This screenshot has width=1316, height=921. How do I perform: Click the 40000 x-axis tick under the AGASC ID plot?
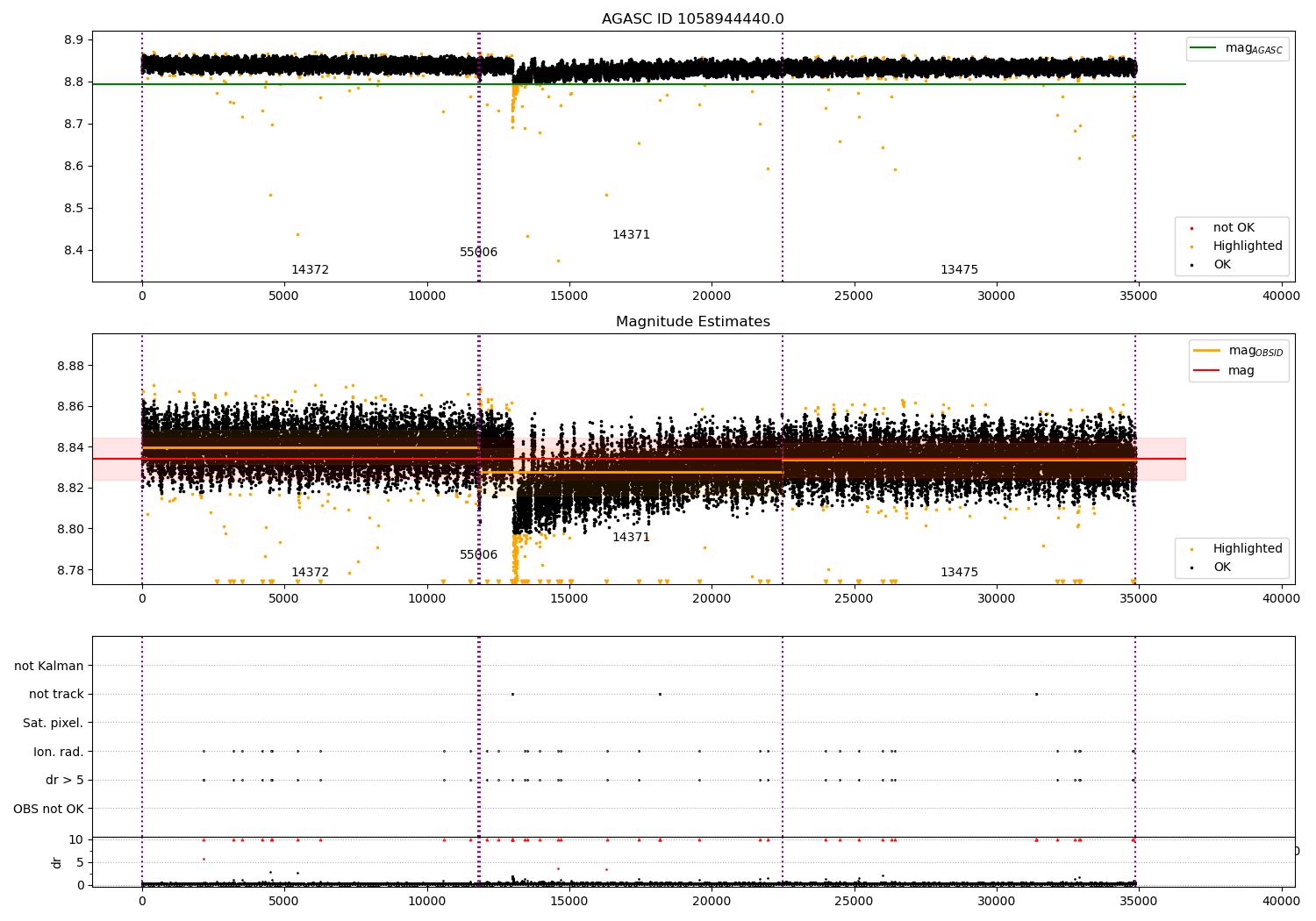[x=1281, y=296]
